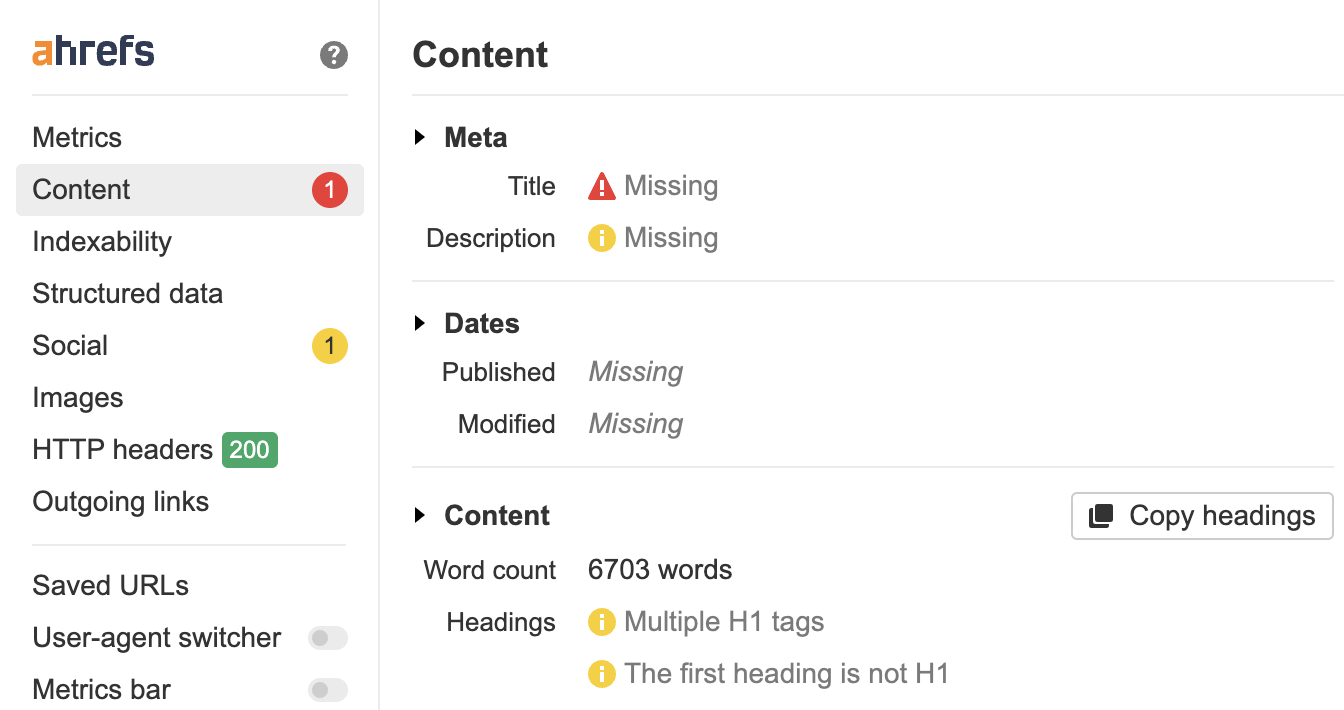1344x710 pixels.
Task: Collapse the Dates section
Action: point(419,323)
